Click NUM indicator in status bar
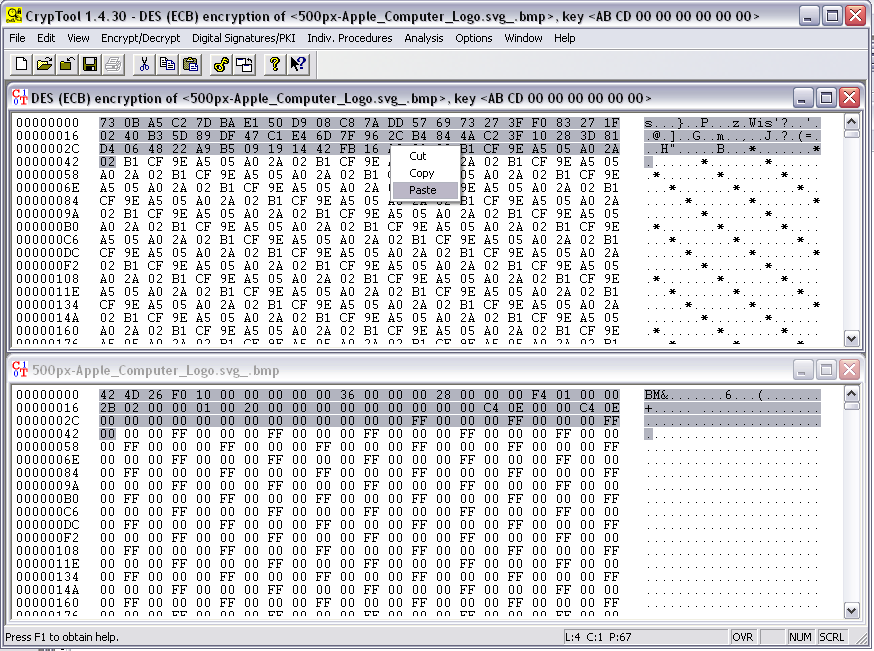 click(x=800, y=637)
